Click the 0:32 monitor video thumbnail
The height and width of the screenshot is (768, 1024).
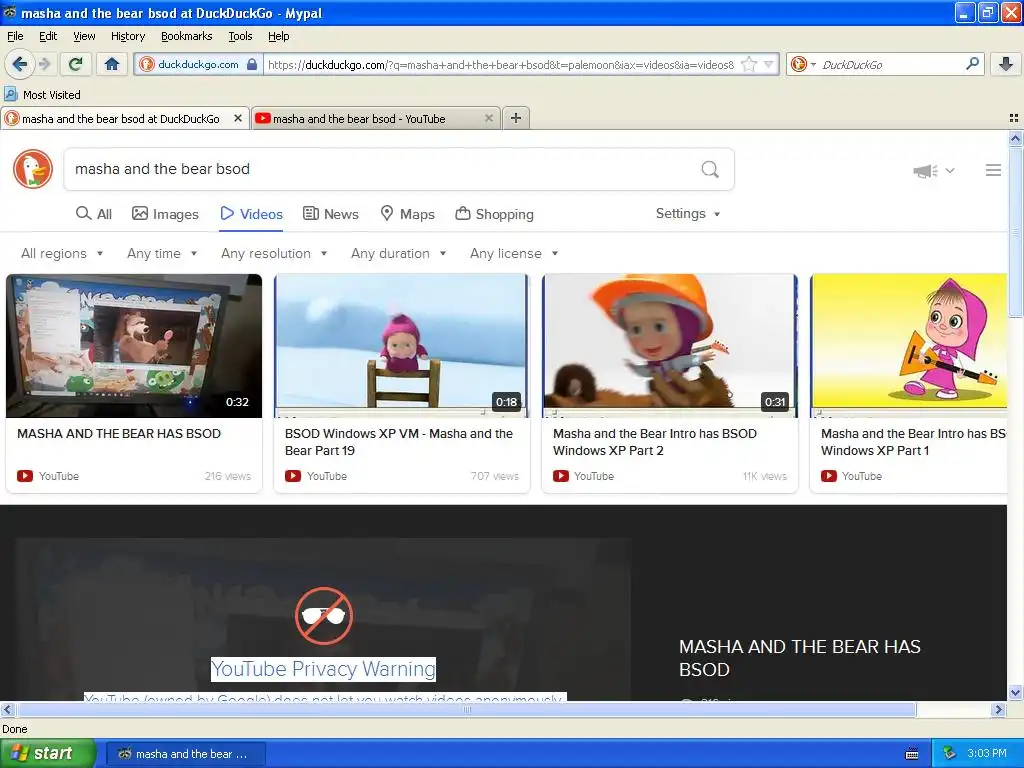[134, 345]
